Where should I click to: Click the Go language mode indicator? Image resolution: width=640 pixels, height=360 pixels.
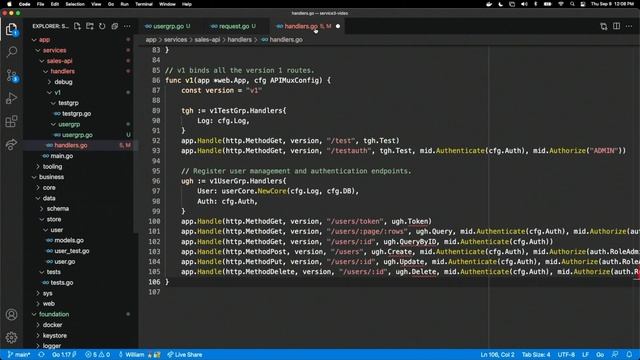pos(600,355)
